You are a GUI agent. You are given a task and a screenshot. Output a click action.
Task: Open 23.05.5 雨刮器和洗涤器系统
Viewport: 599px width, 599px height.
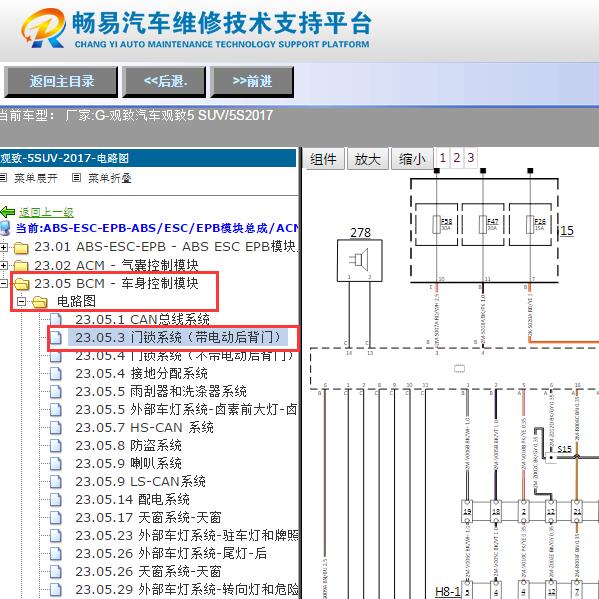click(x=161, y=391)
